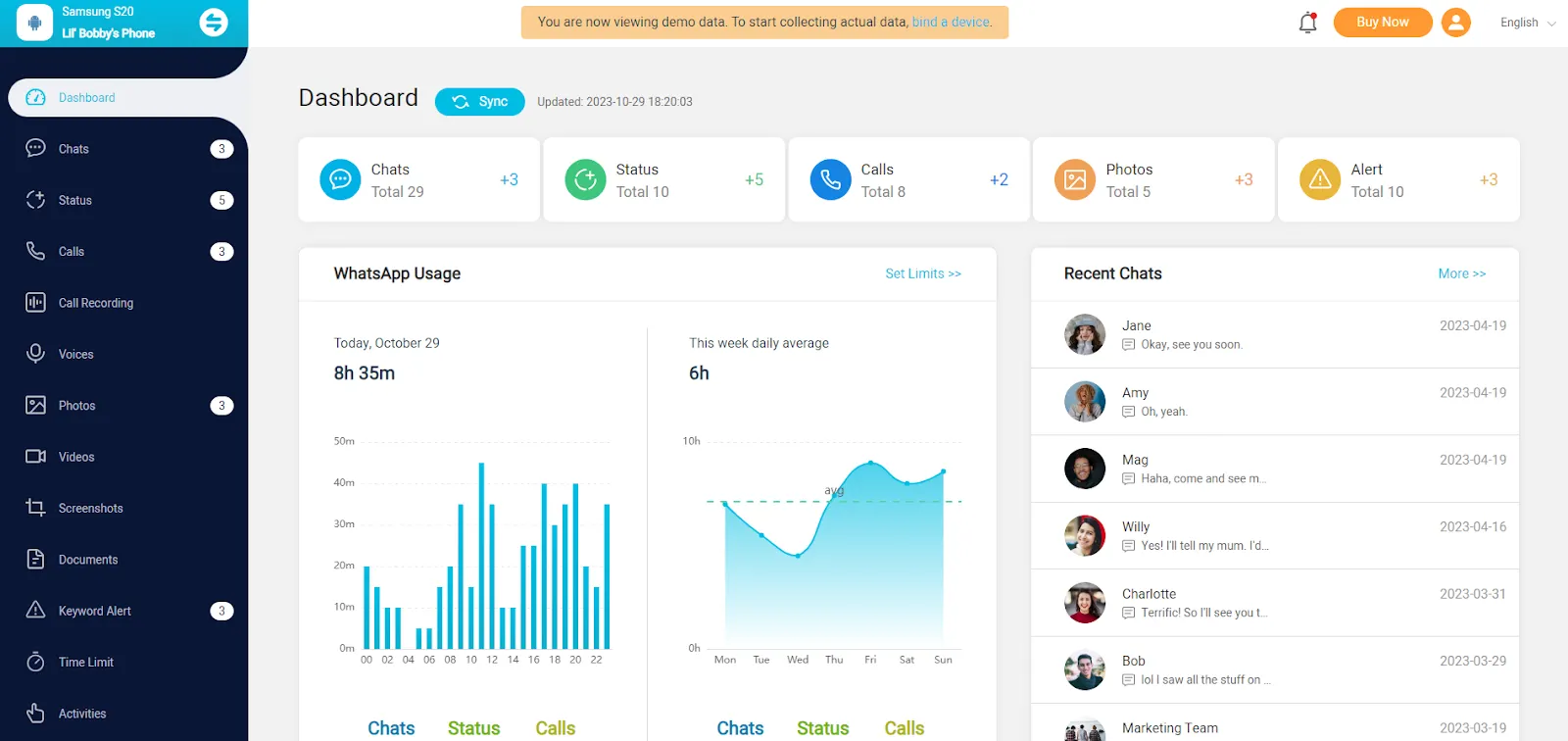Click the device switch icon beside Samsung S20
This screenshot has width=1568, height=741.
pos(213,22)
